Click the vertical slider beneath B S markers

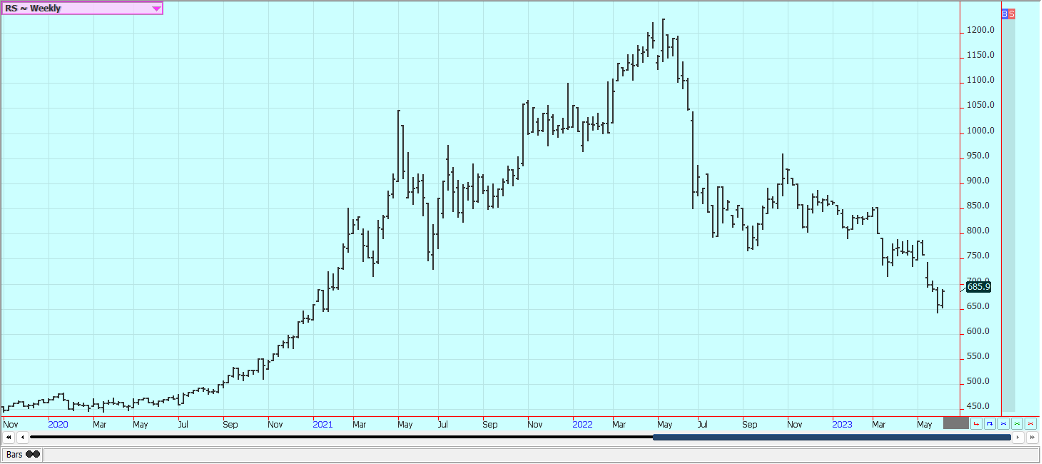point(1008,214)
